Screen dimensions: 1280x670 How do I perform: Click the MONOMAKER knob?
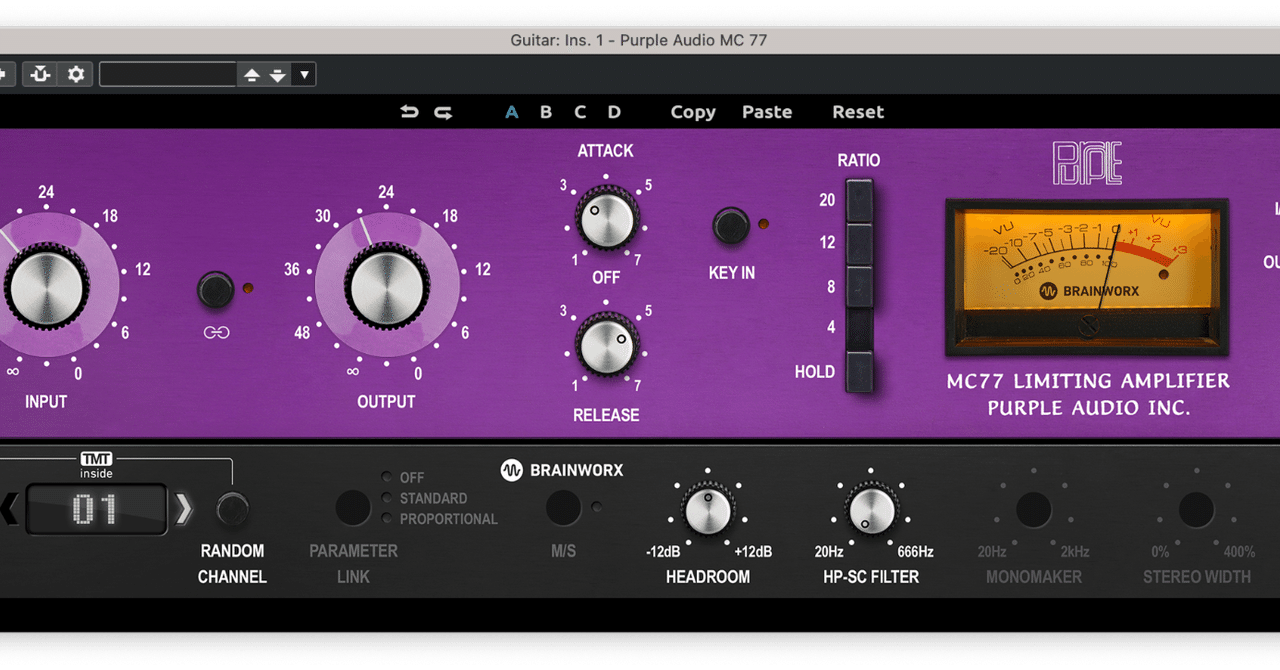[1034, 510]
